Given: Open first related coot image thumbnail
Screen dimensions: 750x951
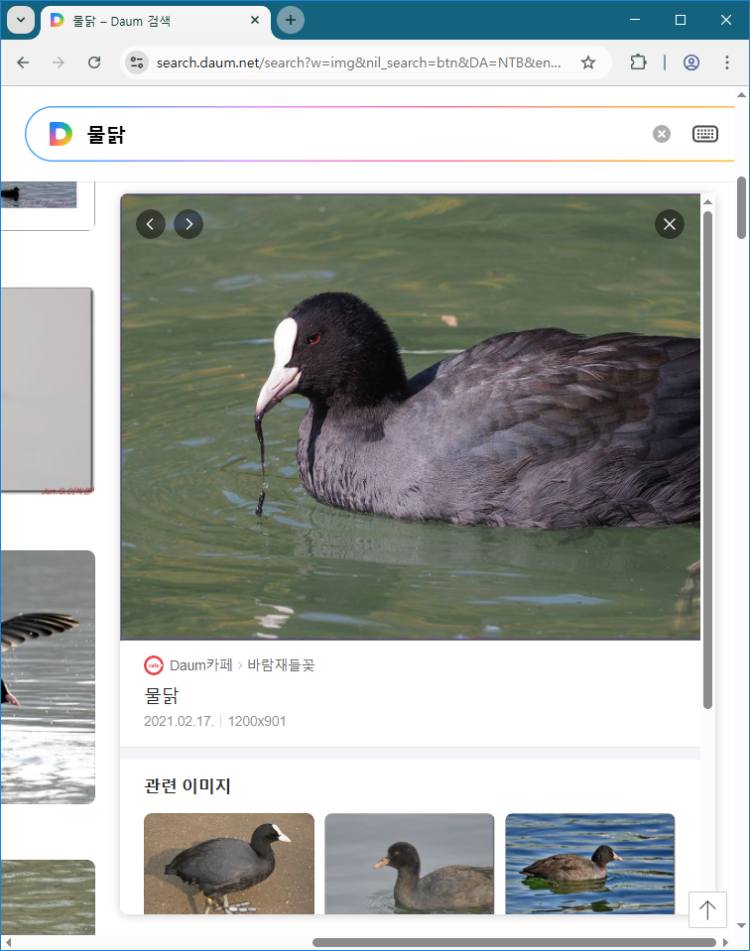Looking at the screenshot, I should pyautogui.click(x=229, y=863).
